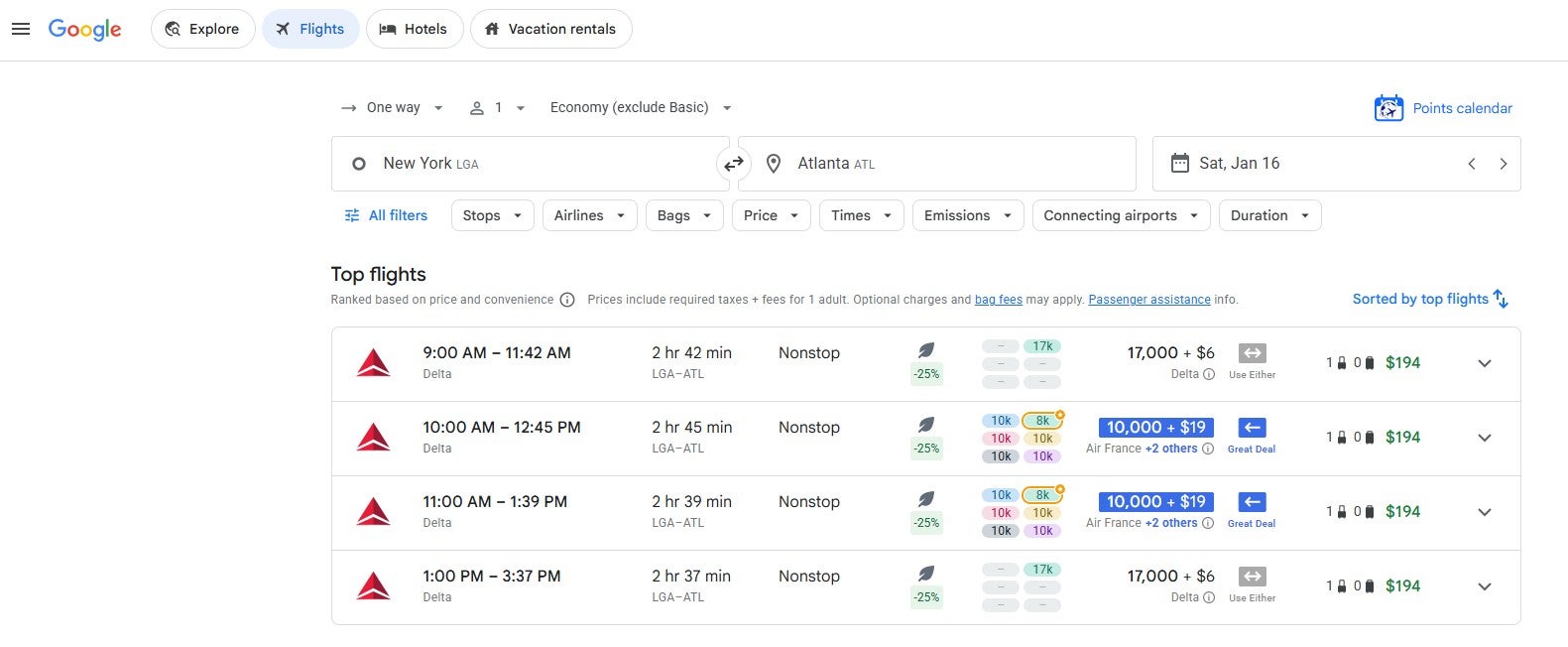Screen dimensions: 1568x647
Task: Click the Delta logo on the 11:00 AM flight
Action: (373, 512)
